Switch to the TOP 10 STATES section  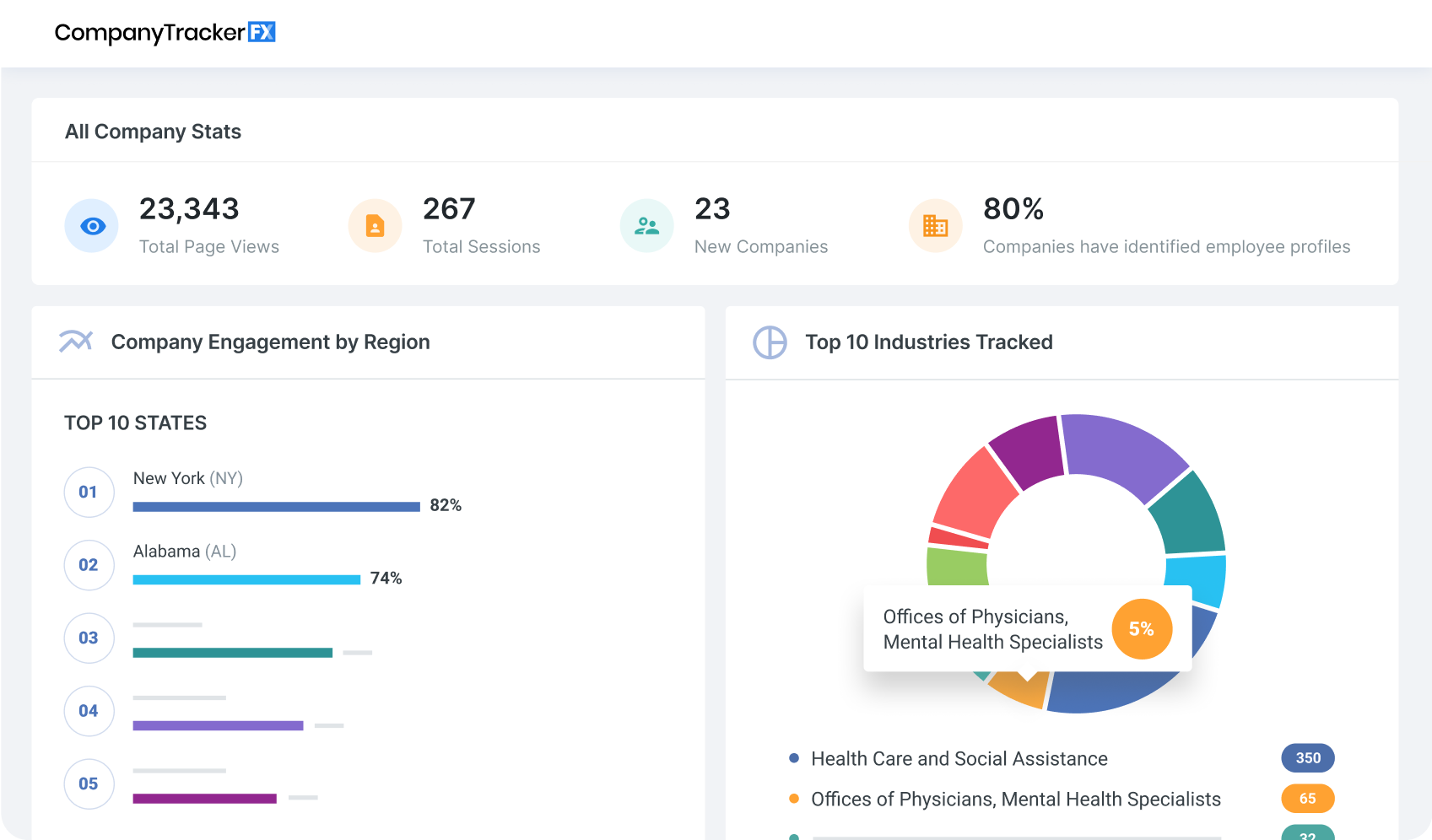point(135,423)
